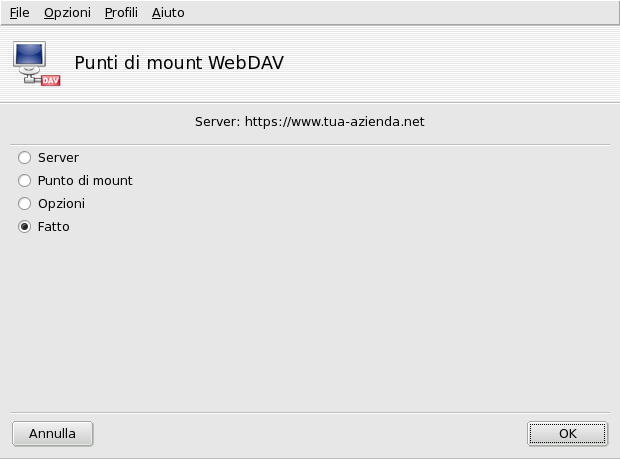The image size is (620, 460).
Task: Click the 'Fatto' option label text
Action: (54, 227)
